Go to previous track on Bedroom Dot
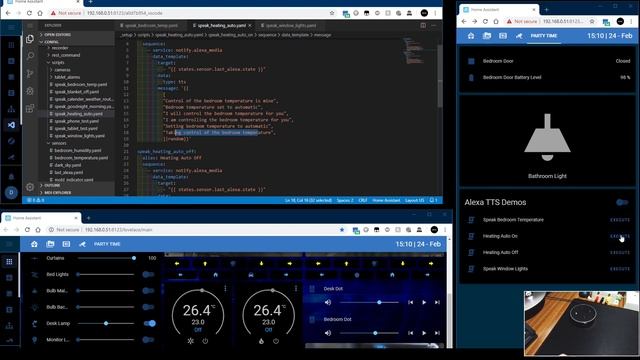This screenshot has height=360, width=640. [x=411, y=333]
